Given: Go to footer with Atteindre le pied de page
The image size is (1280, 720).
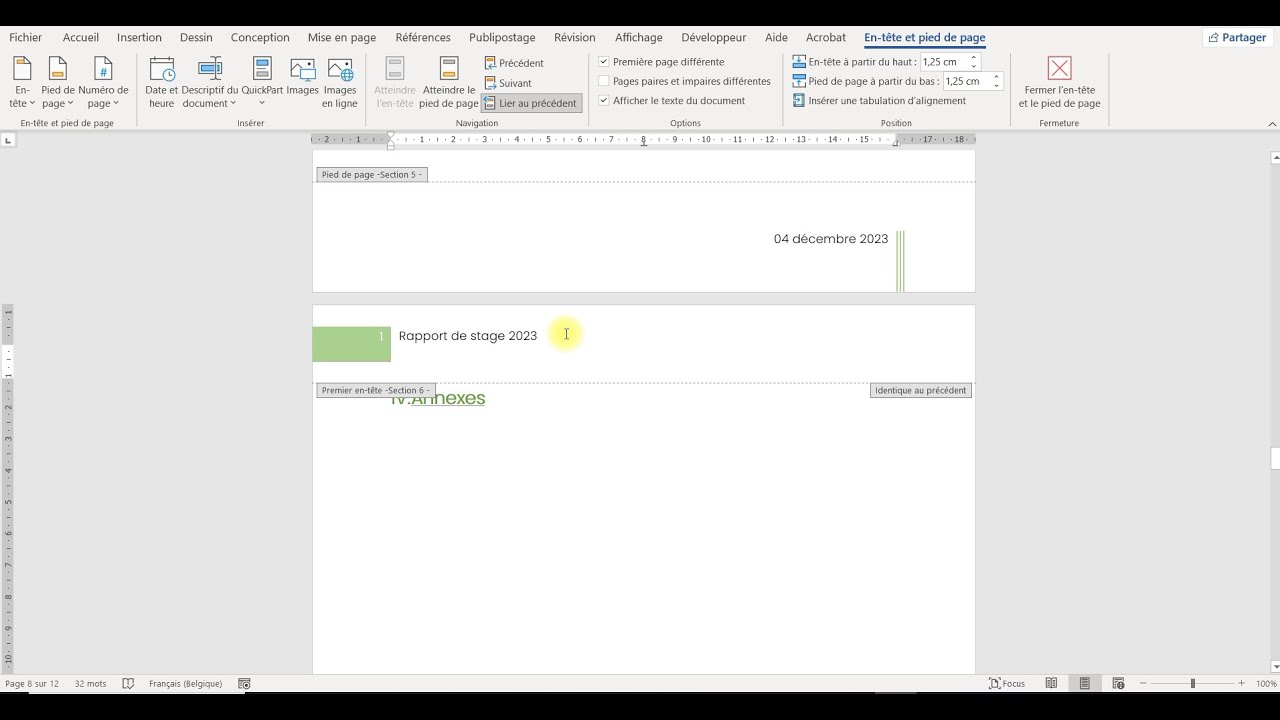Looking at the screenshot, I should pos(449,83).
